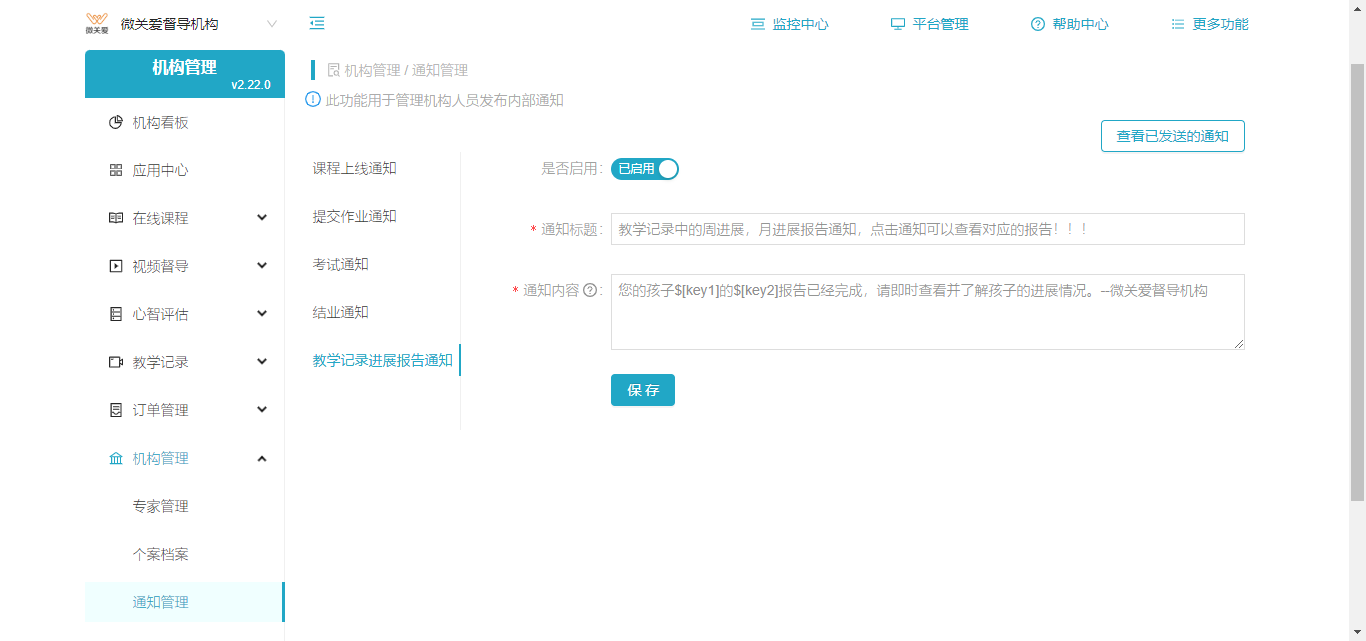Click into the 通知内容 text area
This screenshot has height=641, width=1366.
[x=928, y=312]
